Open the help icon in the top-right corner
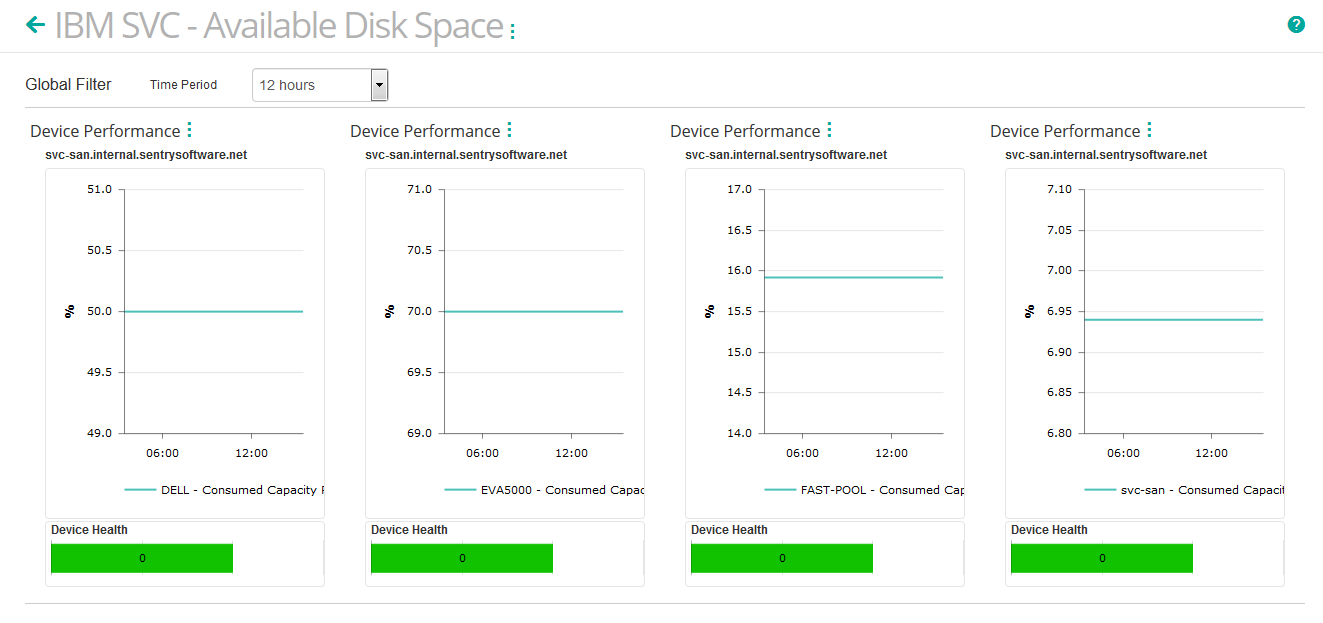 click(x=1297, y=23)
